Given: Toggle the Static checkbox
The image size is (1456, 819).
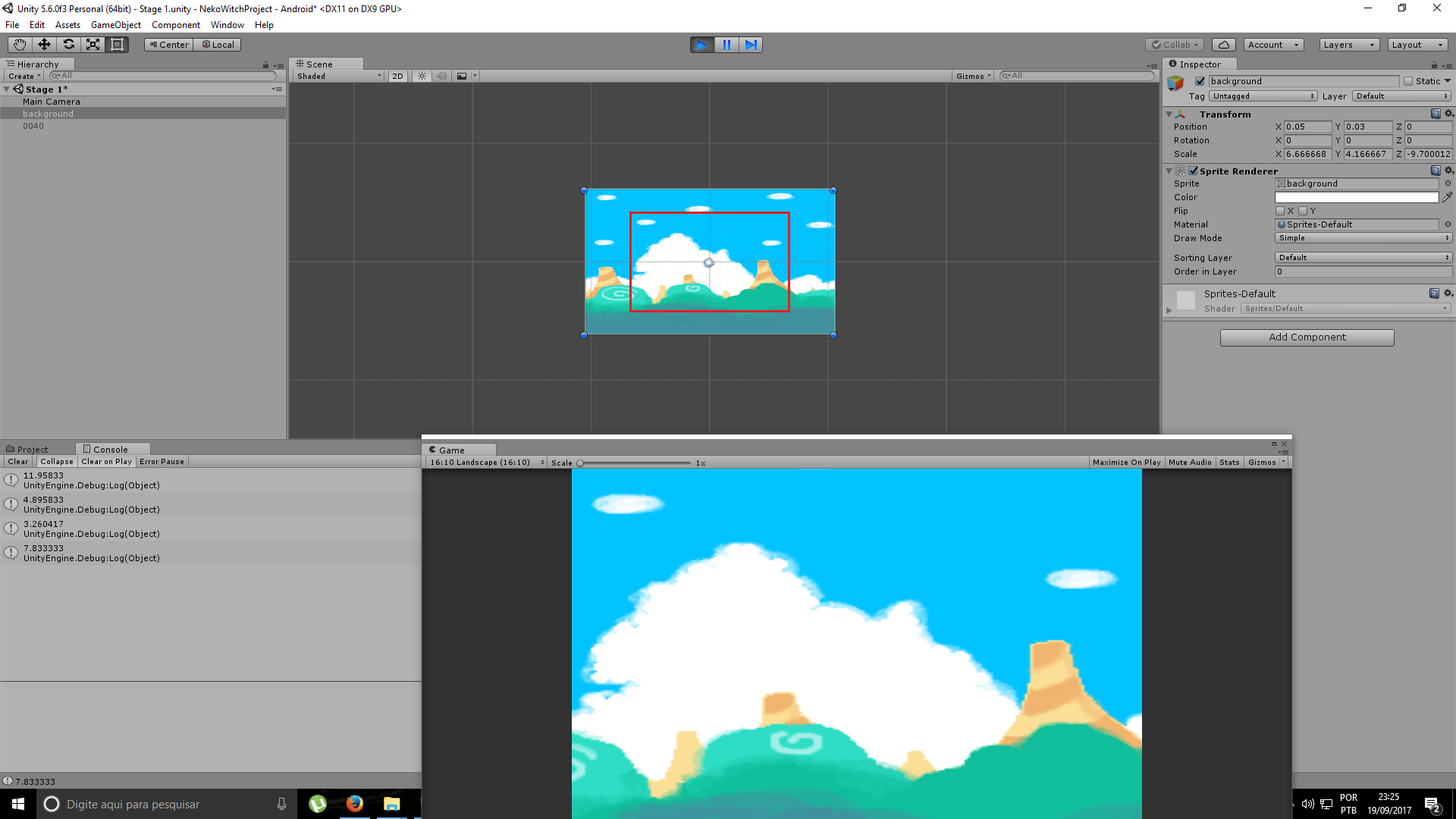Looking at the screenshot, I should tap(1408, 81).
